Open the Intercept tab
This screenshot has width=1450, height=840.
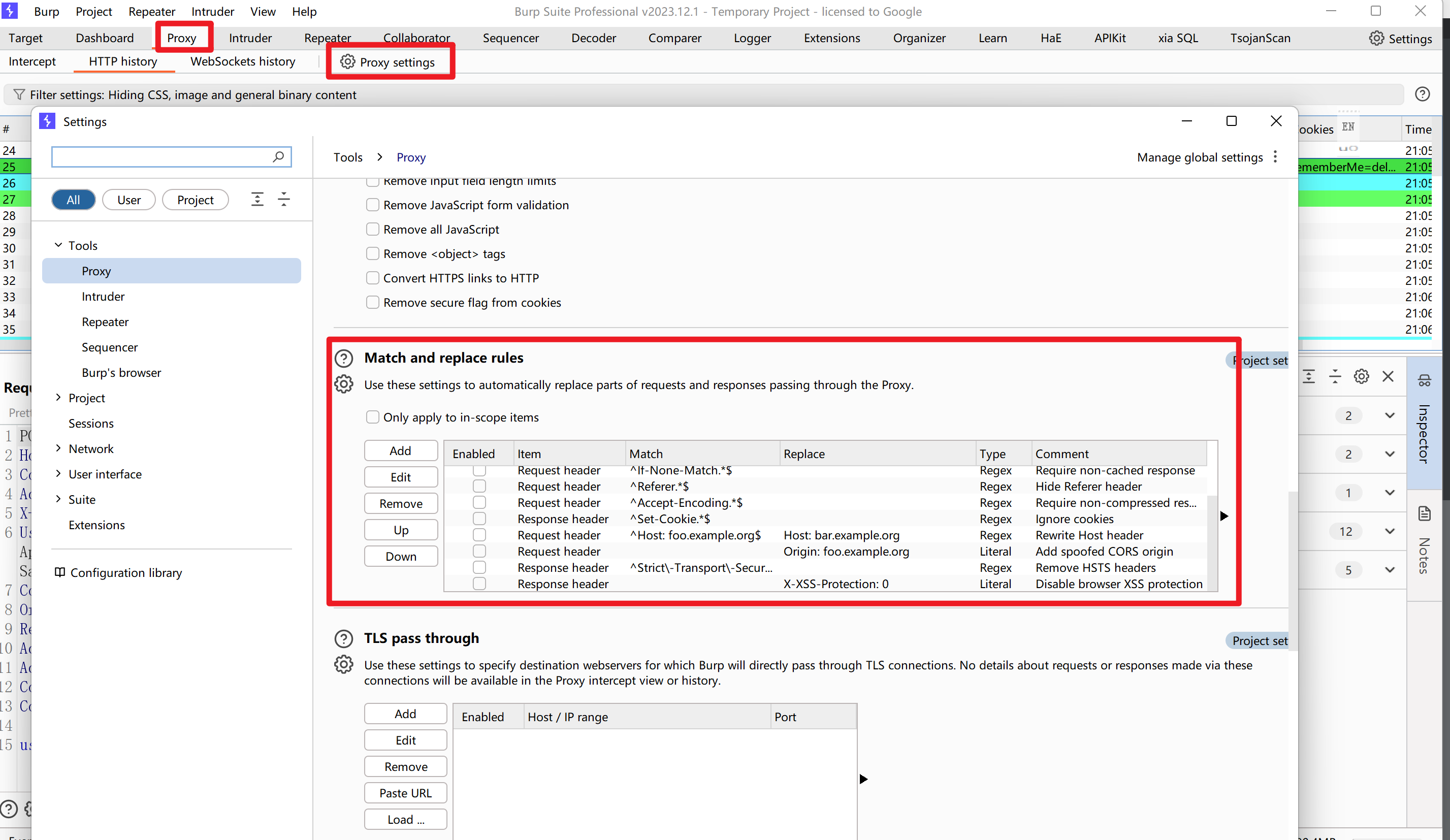32,61
